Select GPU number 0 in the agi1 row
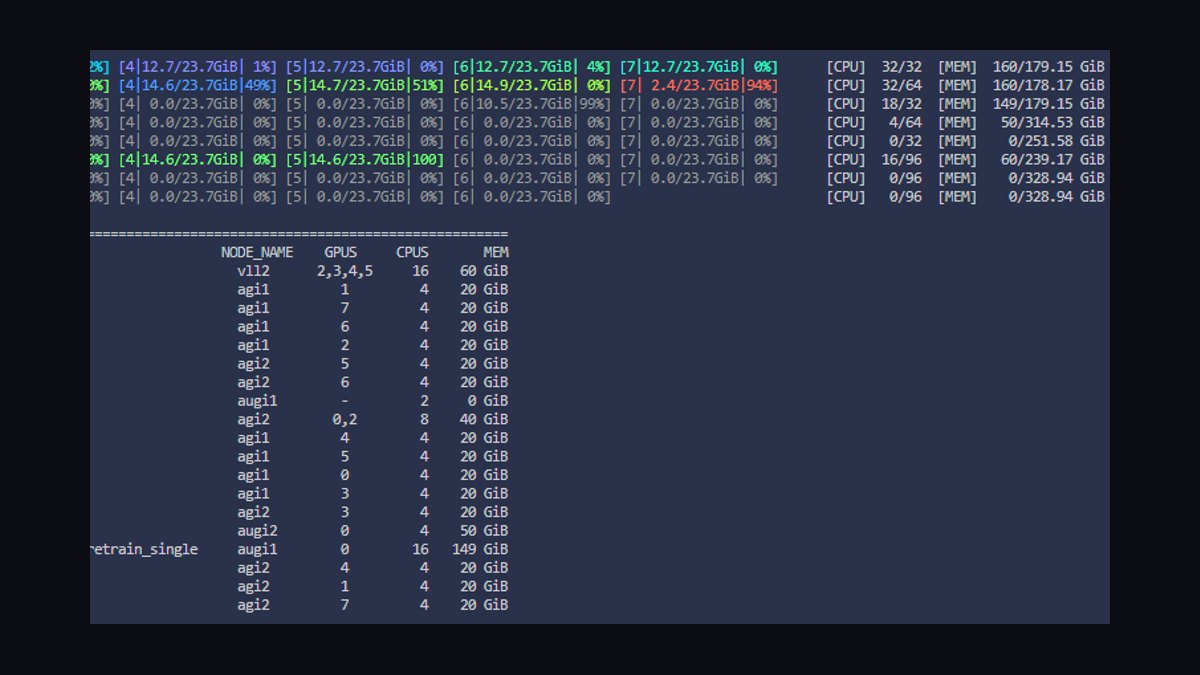Image resolution: width=1200 pixels, height=675 pixels. [345, 475]
